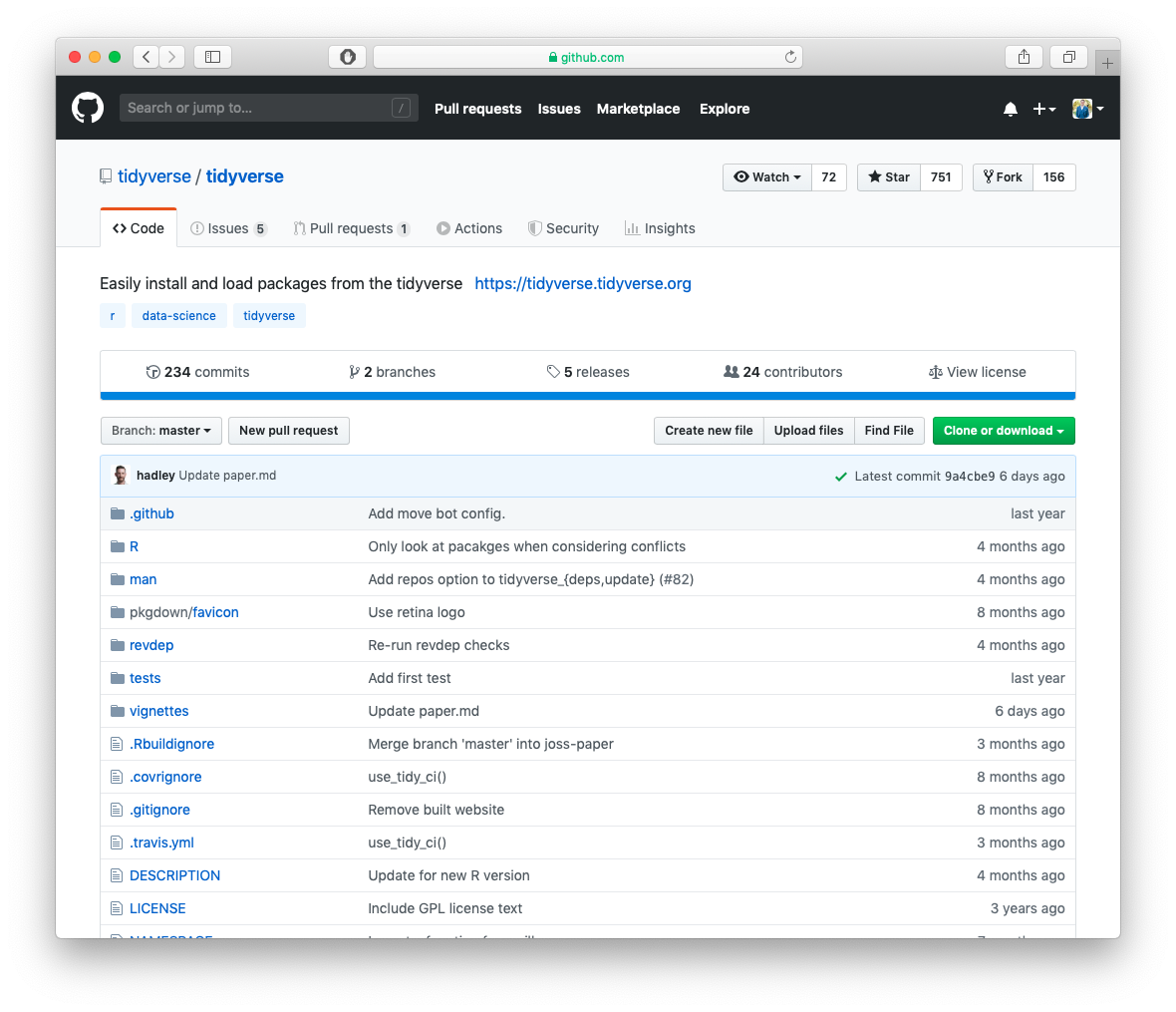
Task: Click the blue language bar
Action: point(588,396)
